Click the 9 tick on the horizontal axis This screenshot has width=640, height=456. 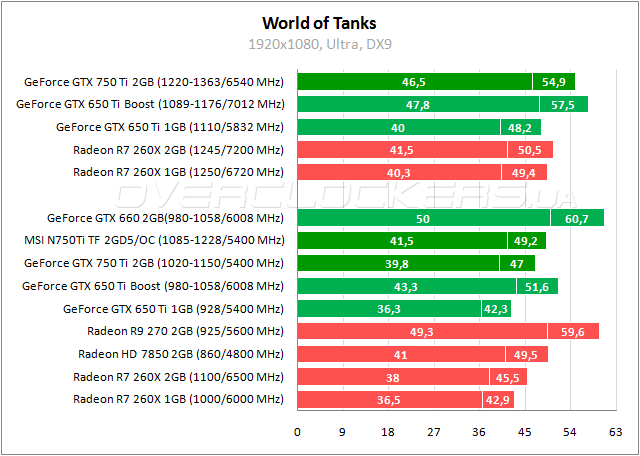[x=343, y=432]
